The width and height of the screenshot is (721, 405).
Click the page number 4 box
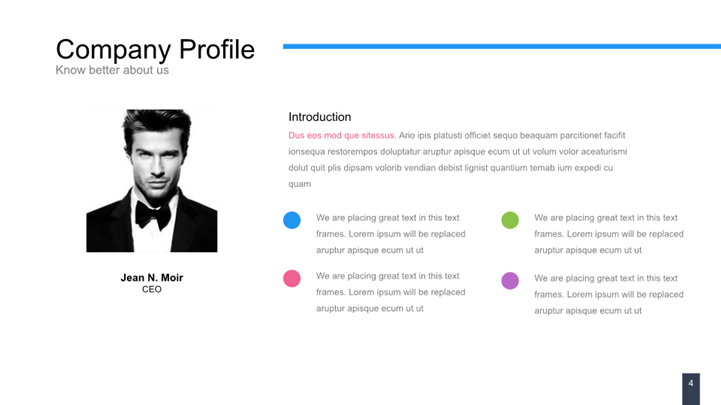(x=690, y=387)
